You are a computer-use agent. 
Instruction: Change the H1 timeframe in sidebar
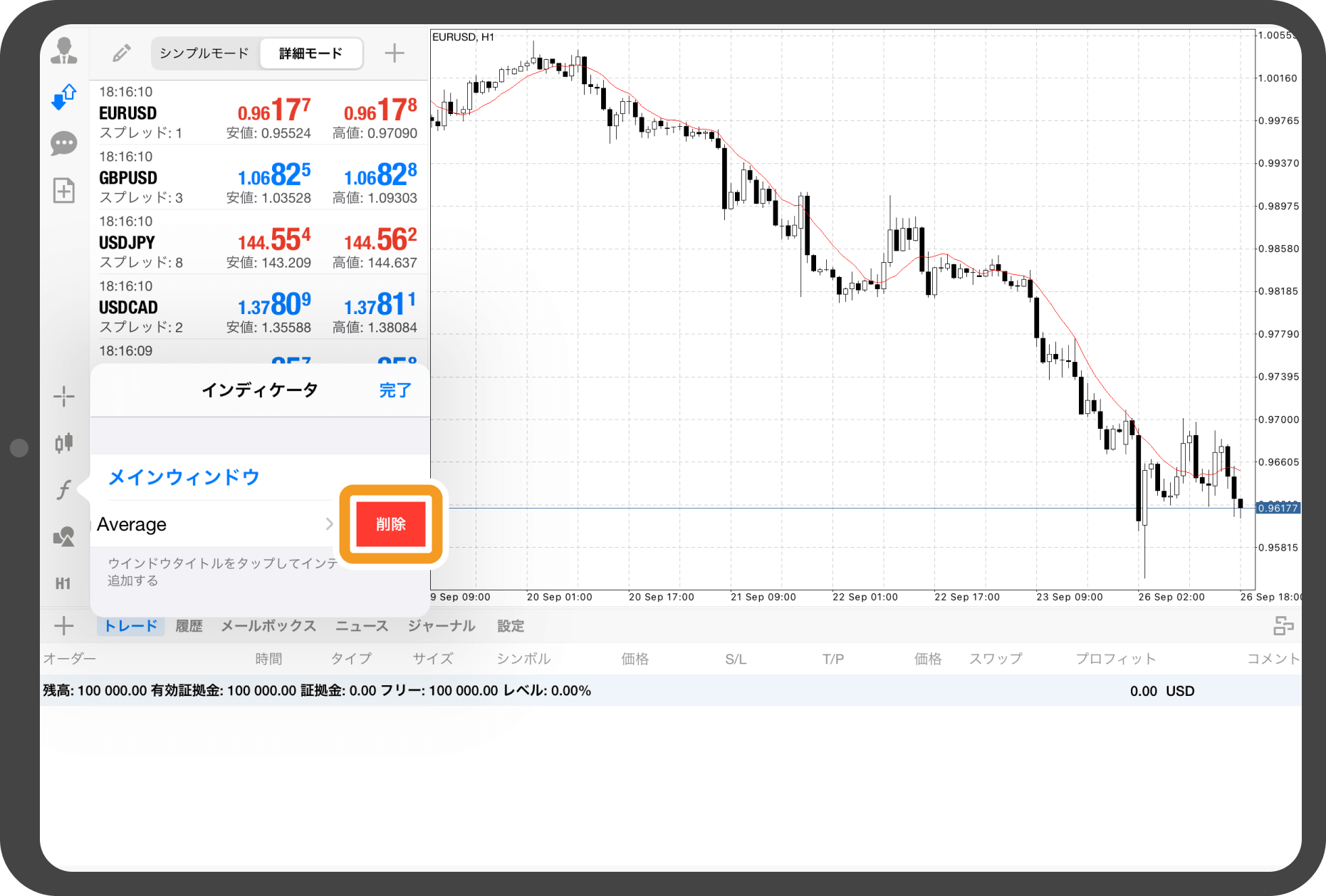point(63,584)
